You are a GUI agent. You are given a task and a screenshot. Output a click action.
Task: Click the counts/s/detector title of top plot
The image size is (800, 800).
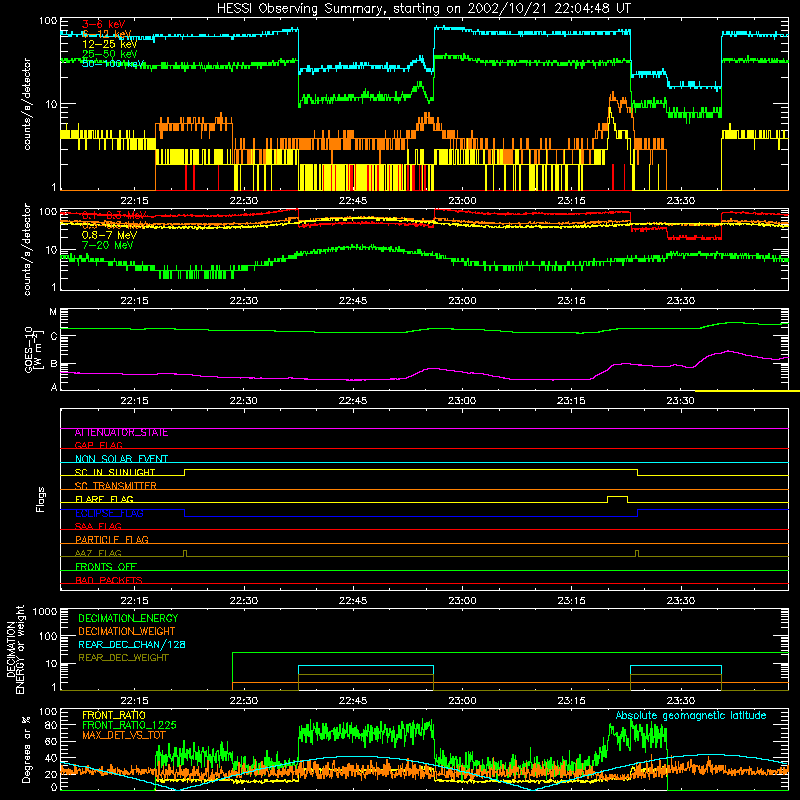click(27, 104)
